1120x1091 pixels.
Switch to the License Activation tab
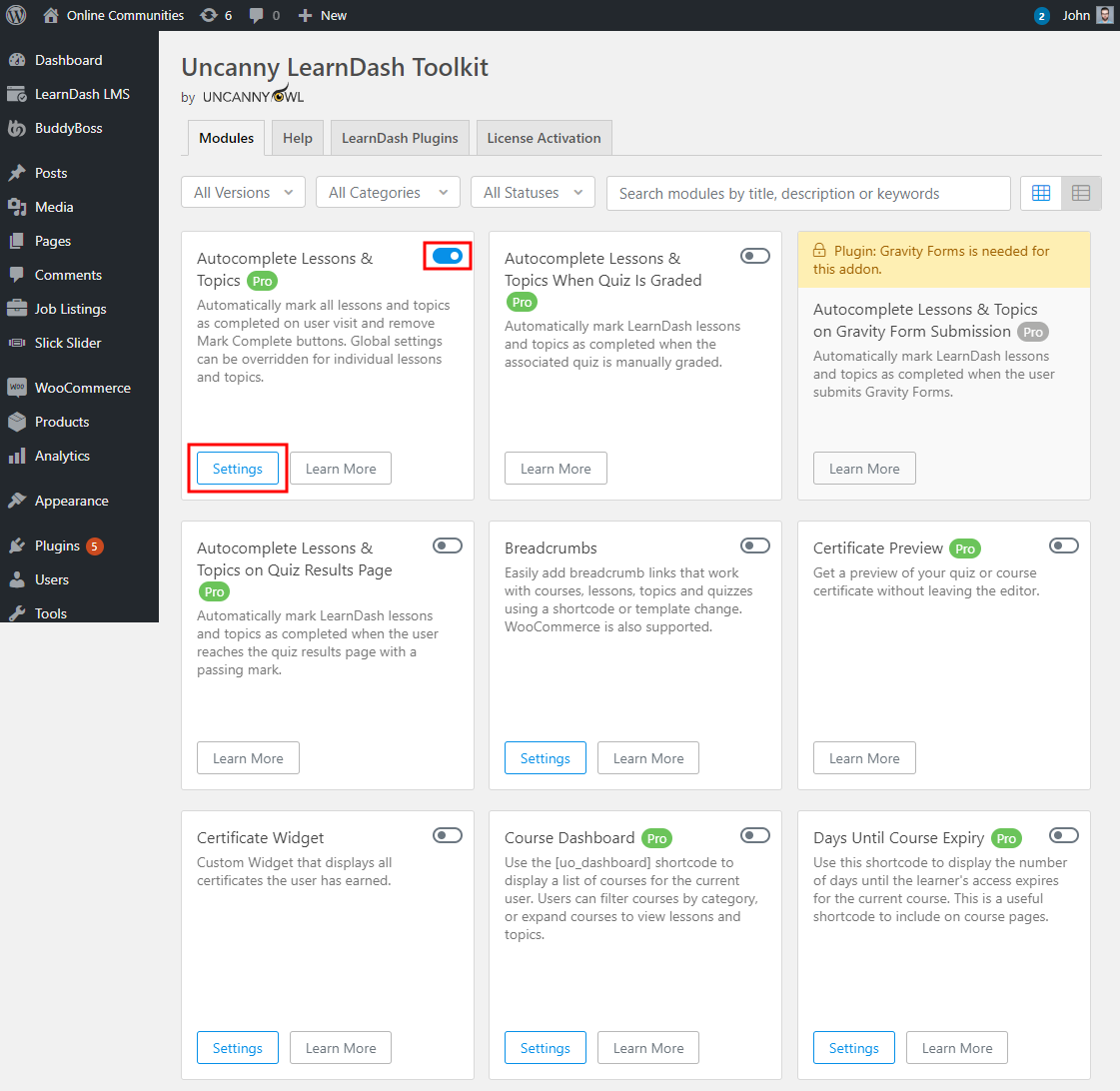(544, 138)
